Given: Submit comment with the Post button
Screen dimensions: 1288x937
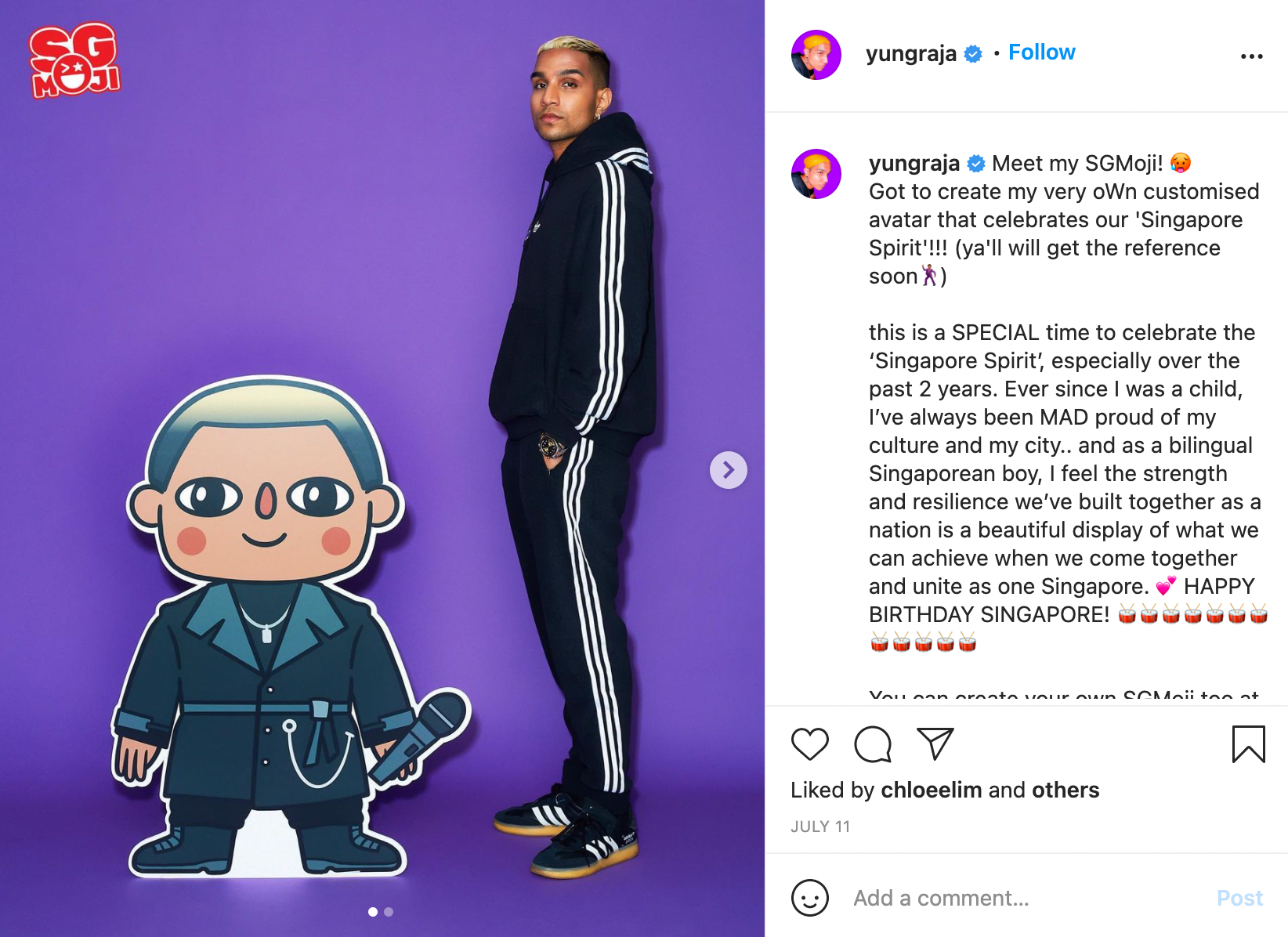Looking at the screenshot, I should coord(1239,898).
